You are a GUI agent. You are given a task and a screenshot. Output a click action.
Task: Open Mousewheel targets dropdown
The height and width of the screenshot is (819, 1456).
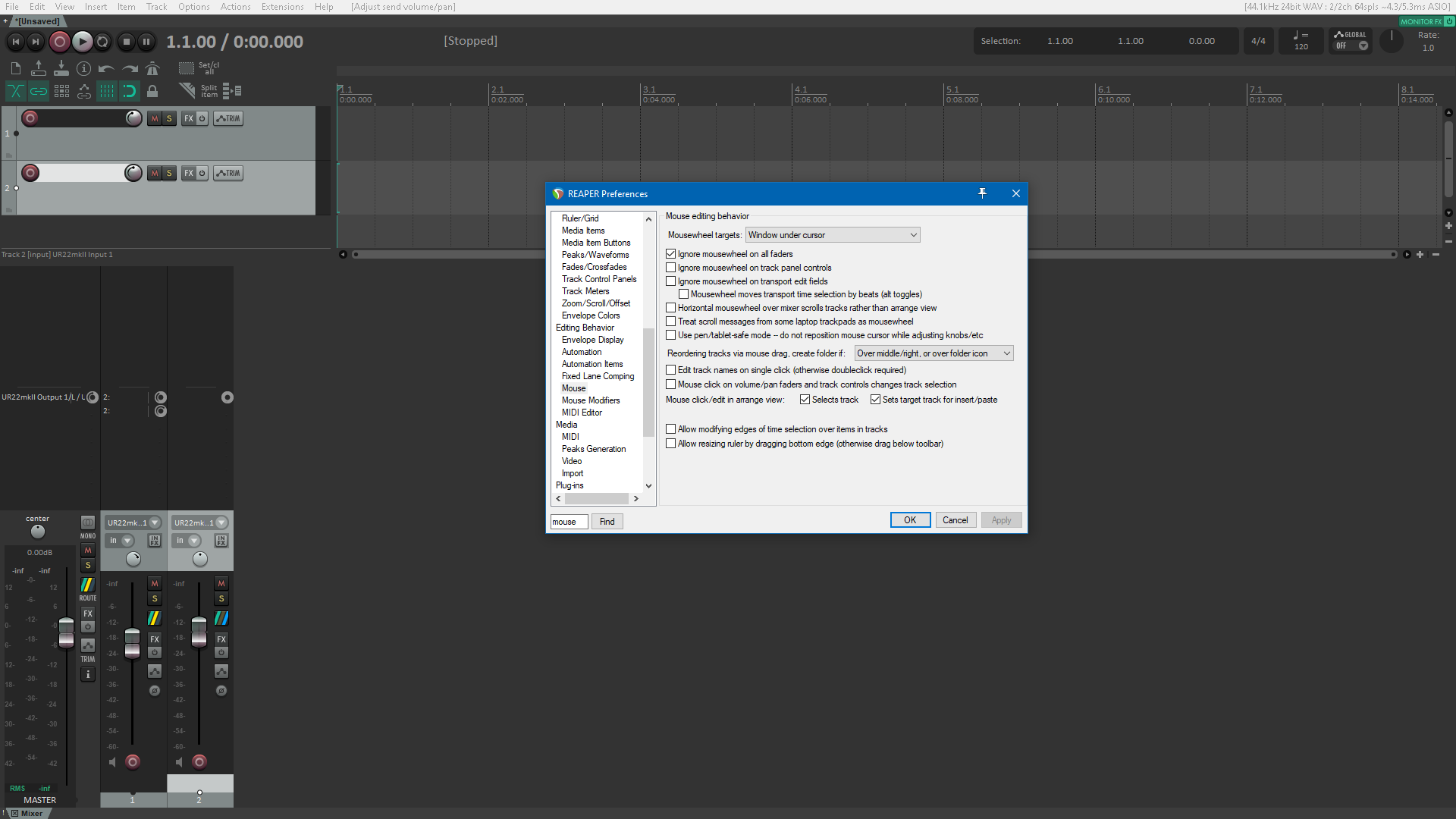(x=833, y=235)
